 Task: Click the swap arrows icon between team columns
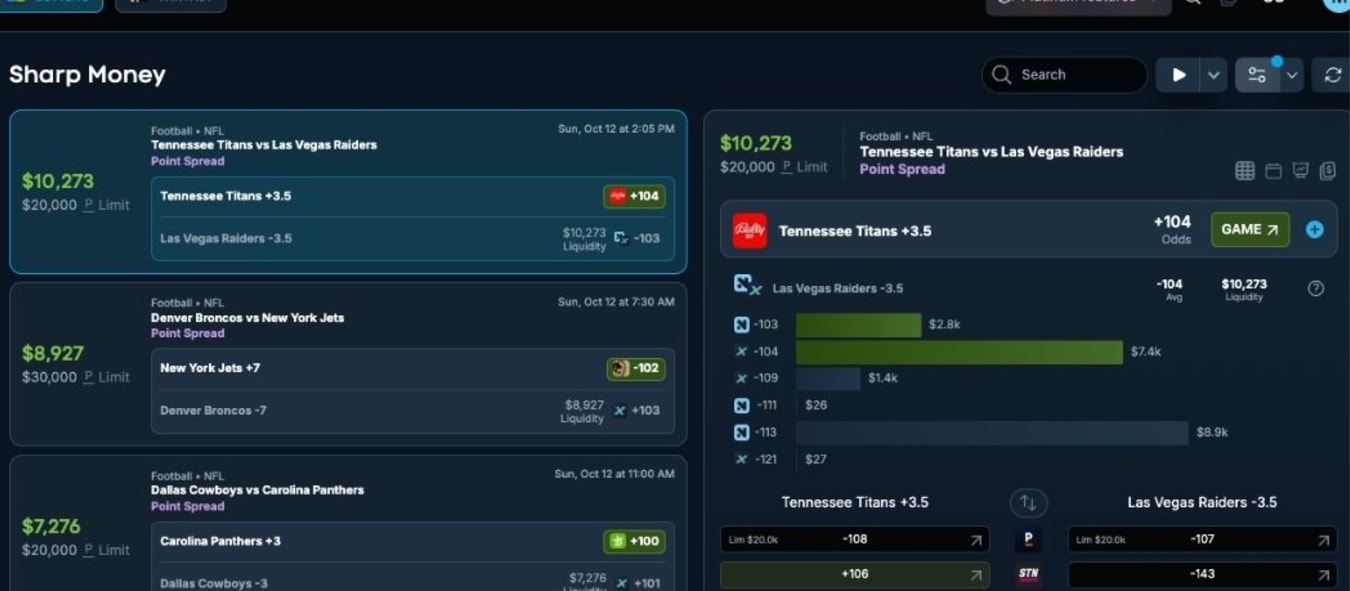[1028, 503]
